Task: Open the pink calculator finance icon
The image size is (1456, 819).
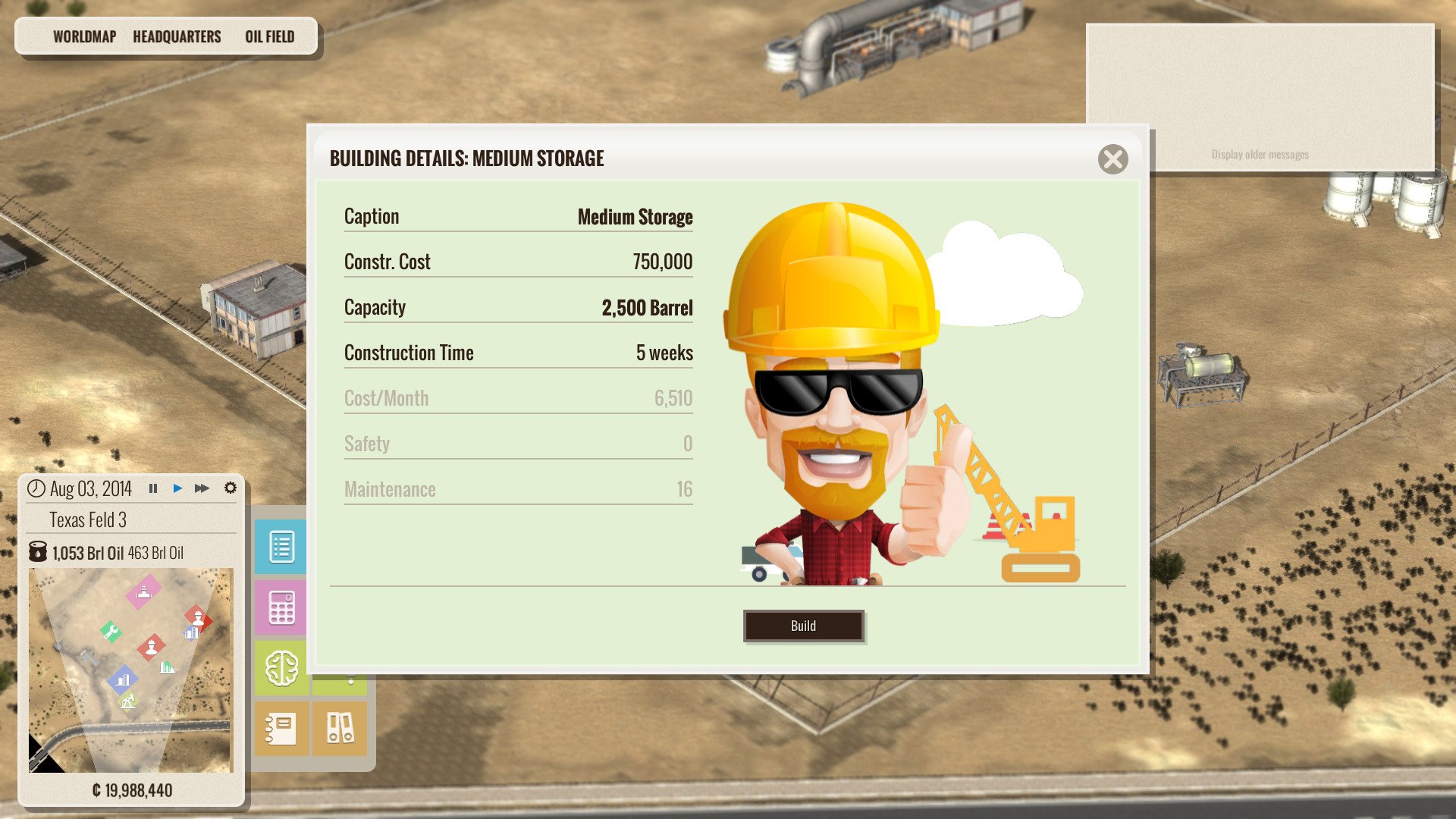Action: click(281, 607)
